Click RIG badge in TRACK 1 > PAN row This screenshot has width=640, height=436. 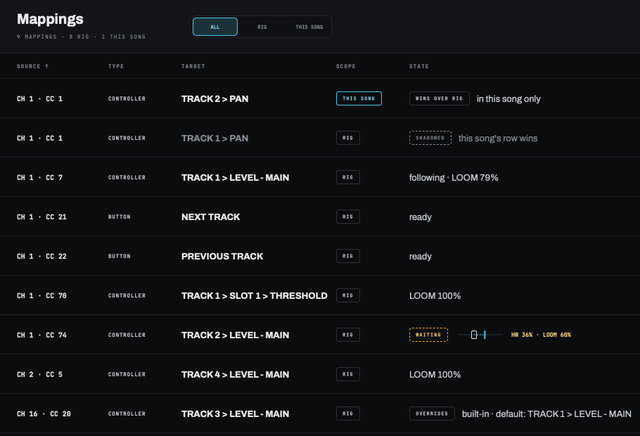coord(348,138)
